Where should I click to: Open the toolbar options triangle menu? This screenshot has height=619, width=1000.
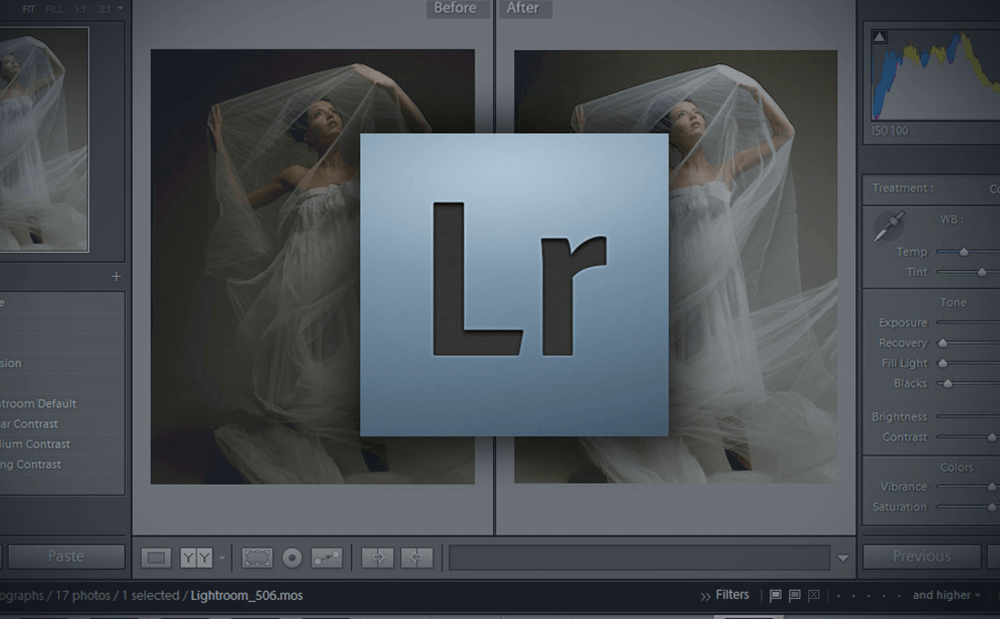(x=843, y=558)
